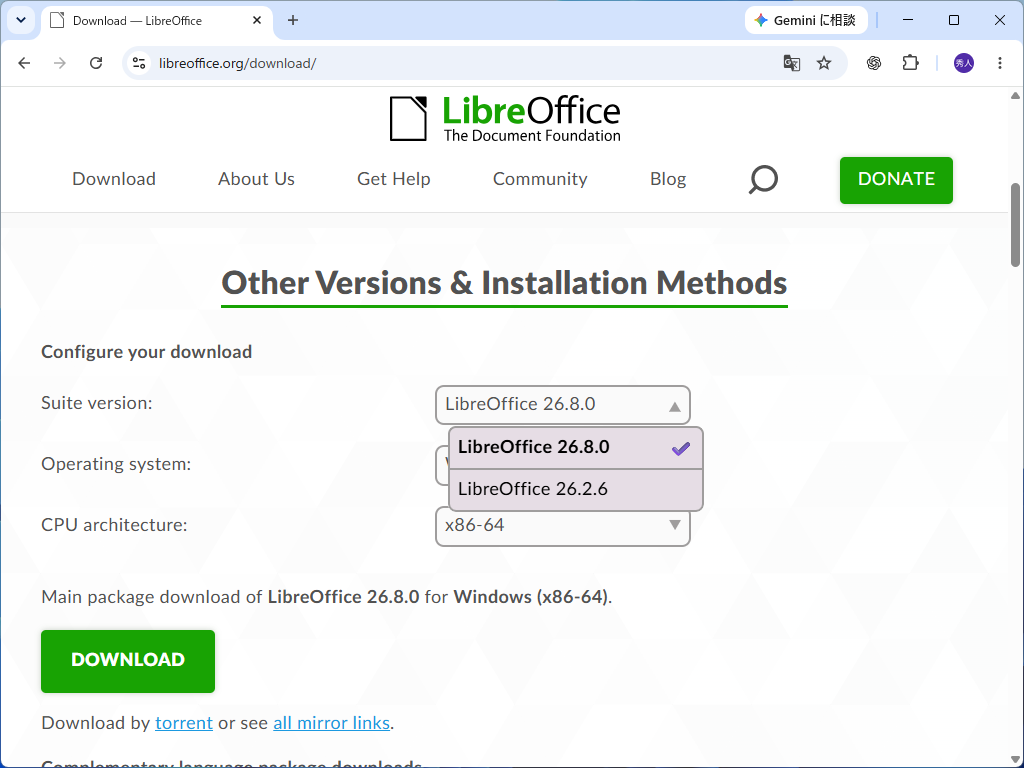Click the Gemini に相談 button
The width and height of the screenshot is (1024, 768).
[x=806, y=20]
